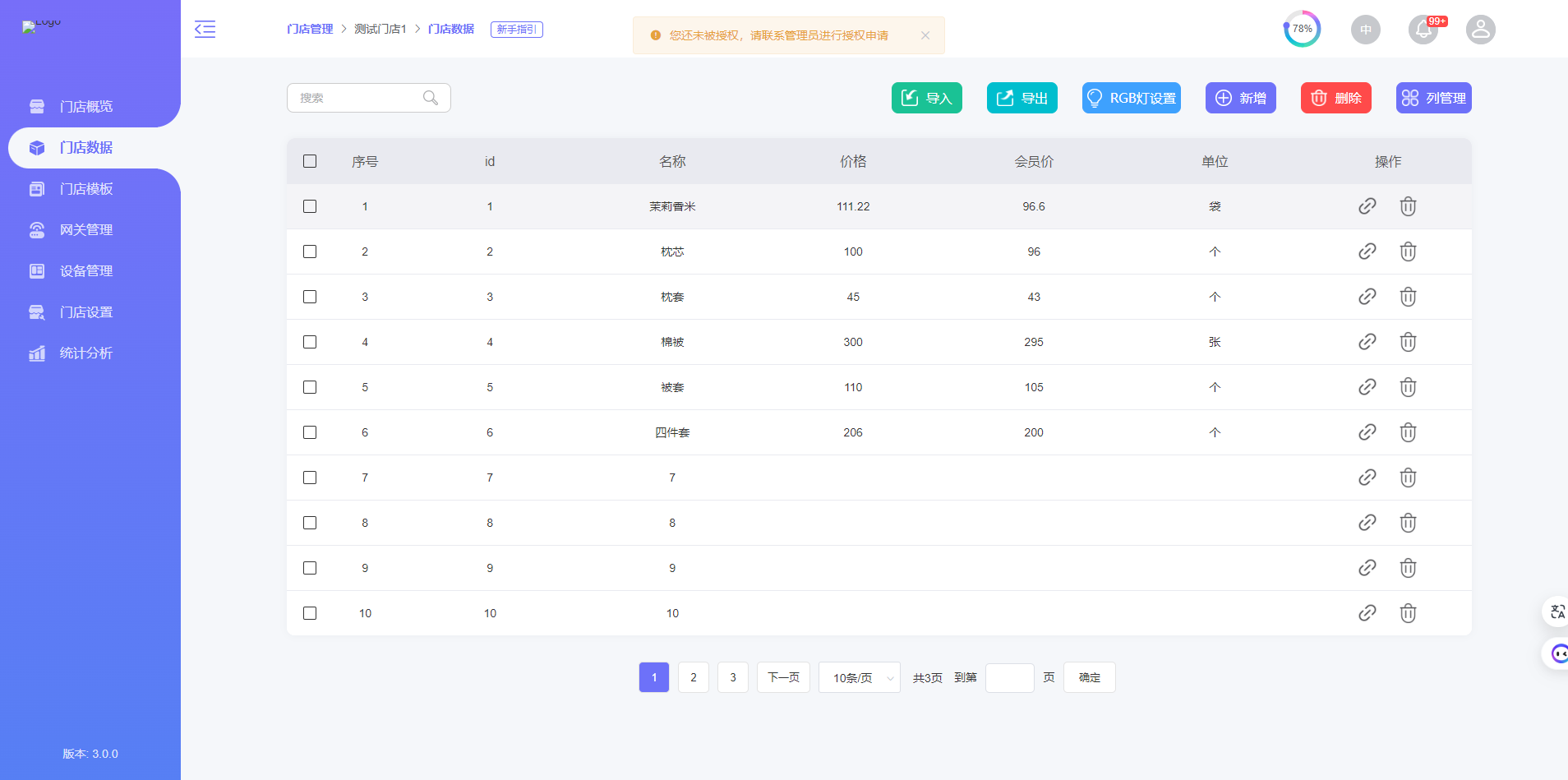The height and width of the screenshot is (780, 1568).
Task: Check the checkbox for row 枕芯
Action: 310,252
